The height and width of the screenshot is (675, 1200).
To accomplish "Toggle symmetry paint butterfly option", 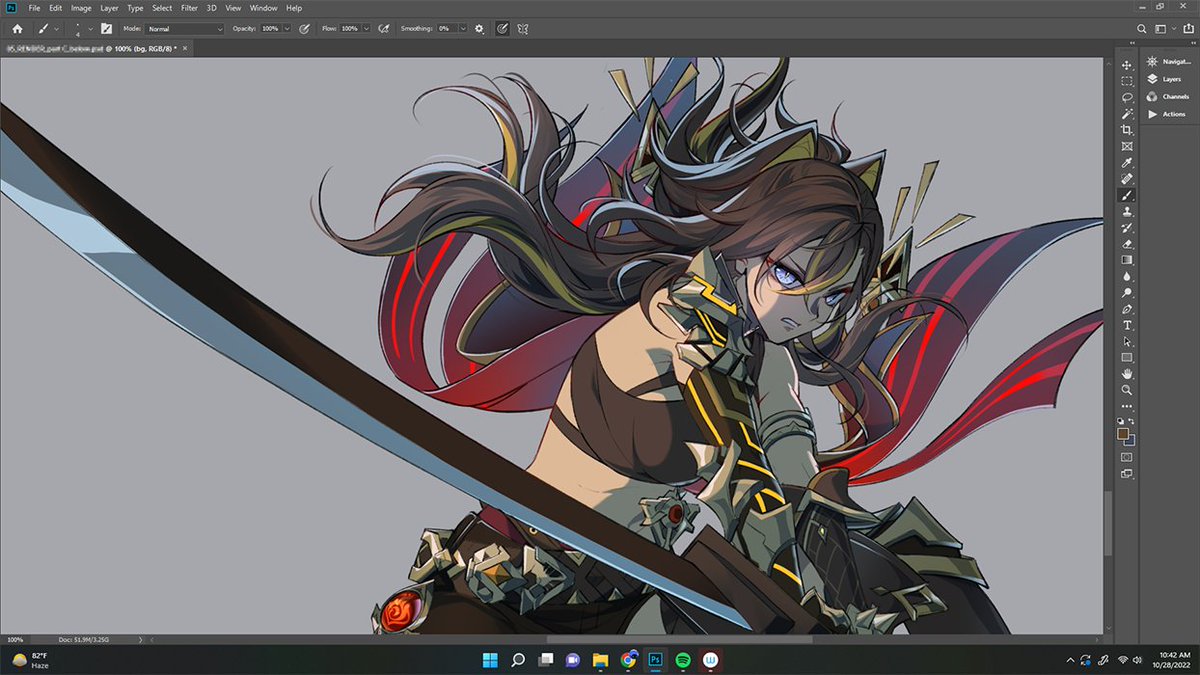I will 523,29.
